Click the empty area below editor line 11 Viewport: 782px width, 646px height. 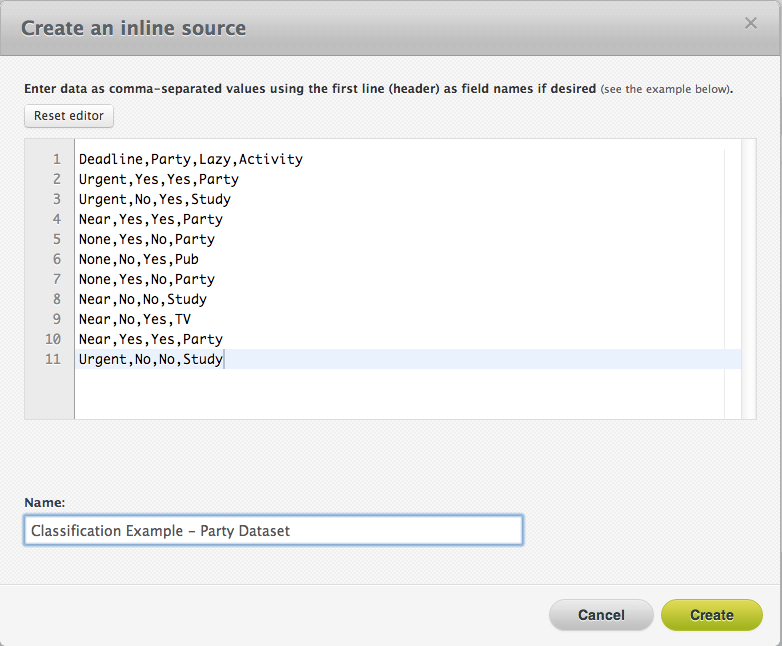pos(400,395)
